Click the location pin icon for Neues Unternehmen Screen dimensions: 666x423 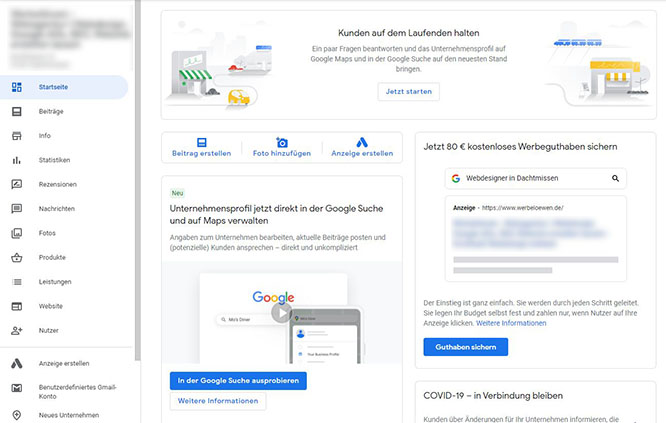[x=17, y=415]
